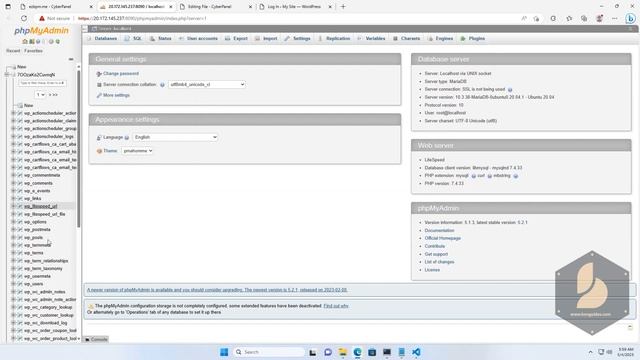Click the top-level New database item

(22, 67)
